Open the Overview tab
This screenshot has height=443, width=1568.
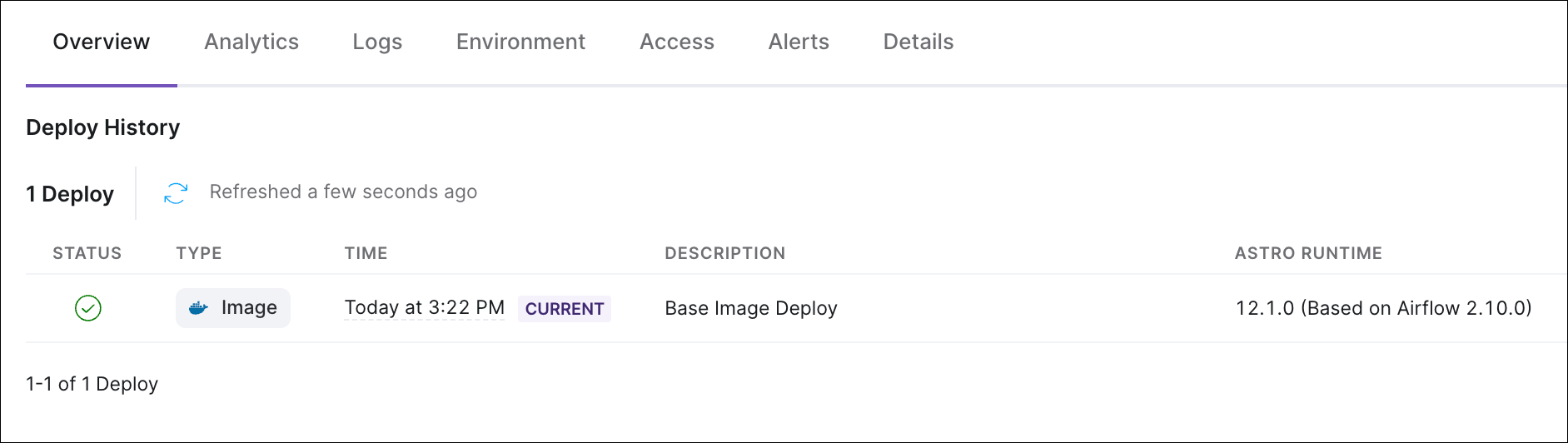(102, 42)
